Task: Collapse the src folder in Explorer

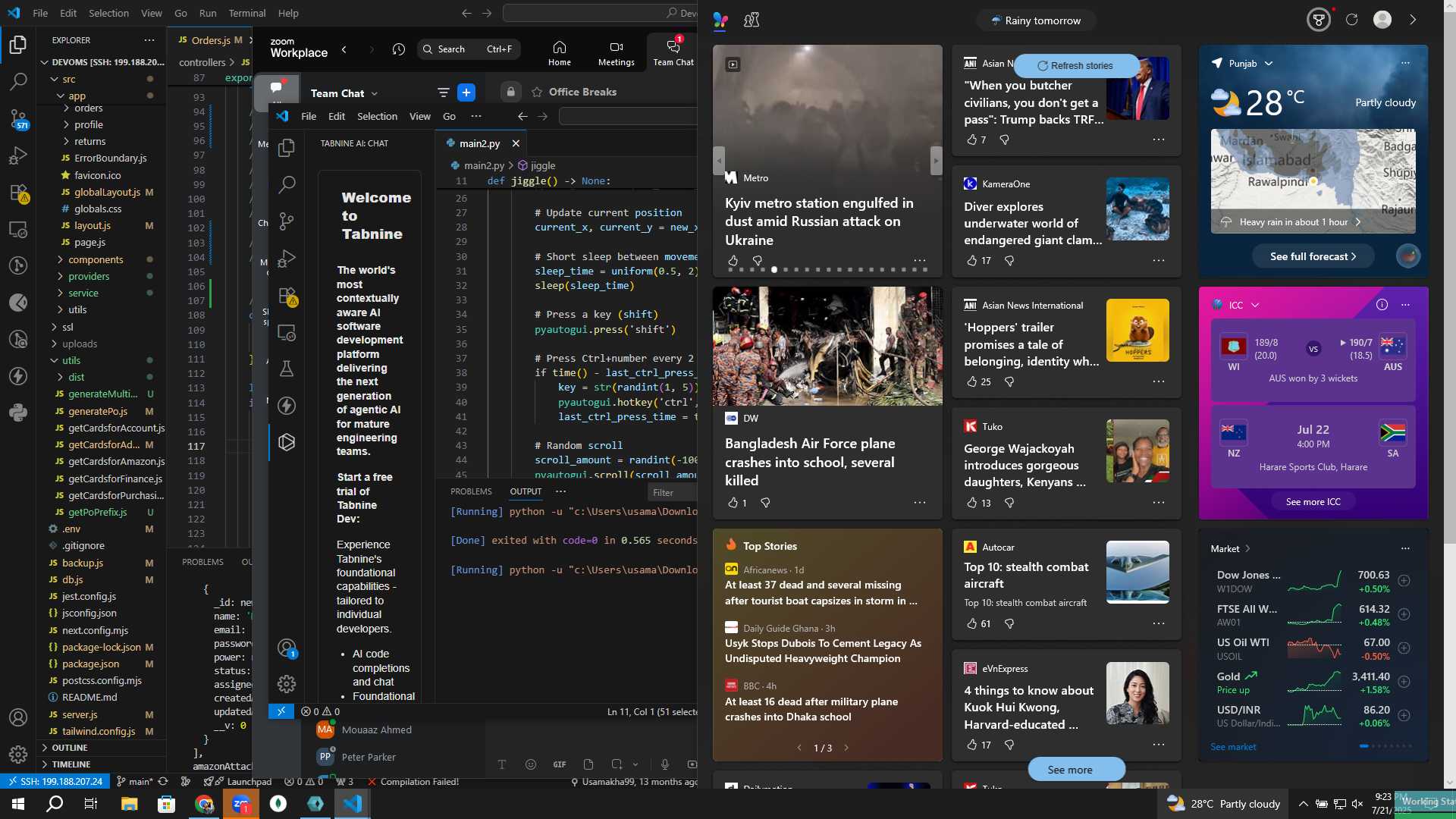Action: point(55,79)
